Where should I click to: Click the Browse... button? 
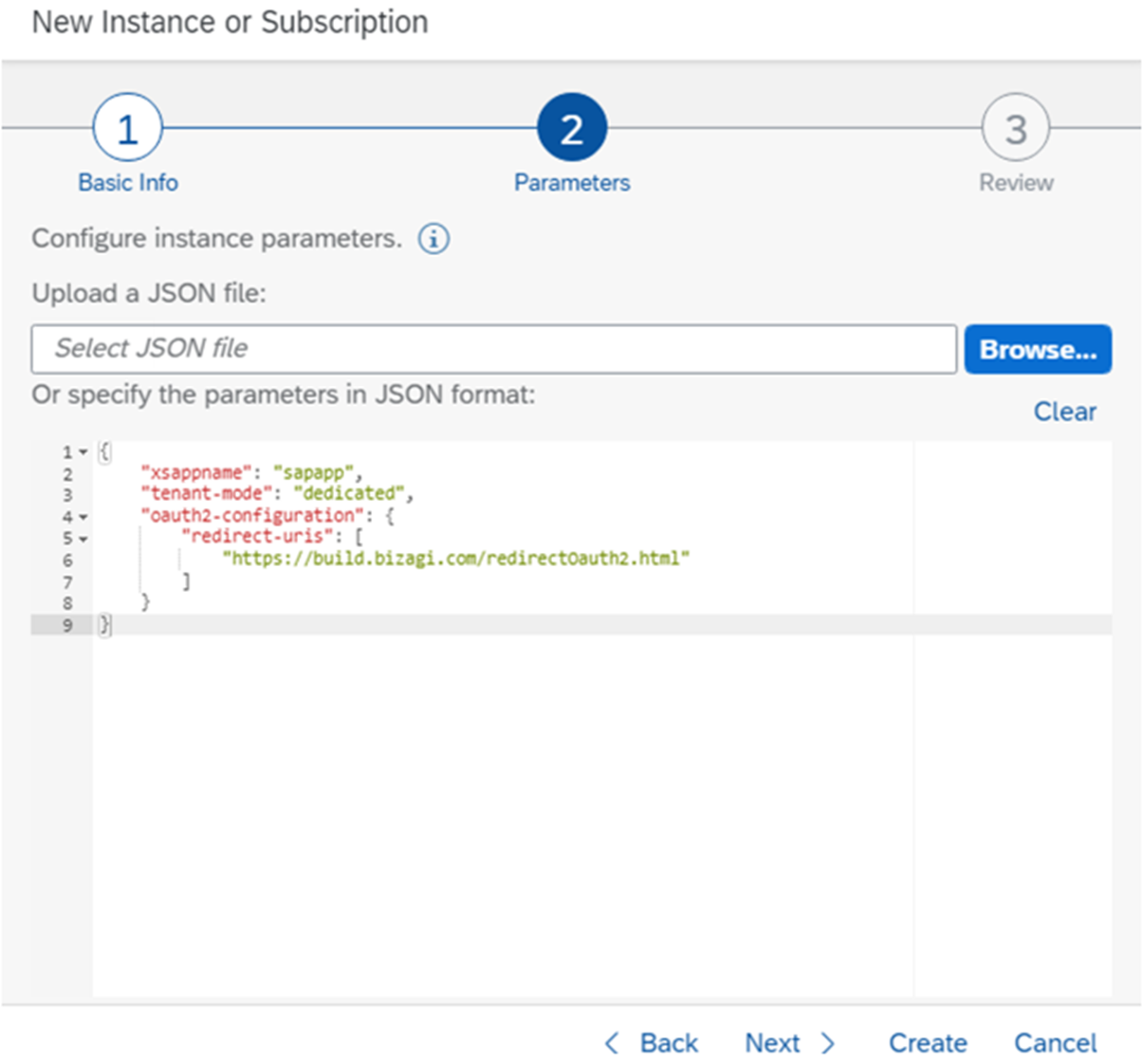click(1038, 349)
